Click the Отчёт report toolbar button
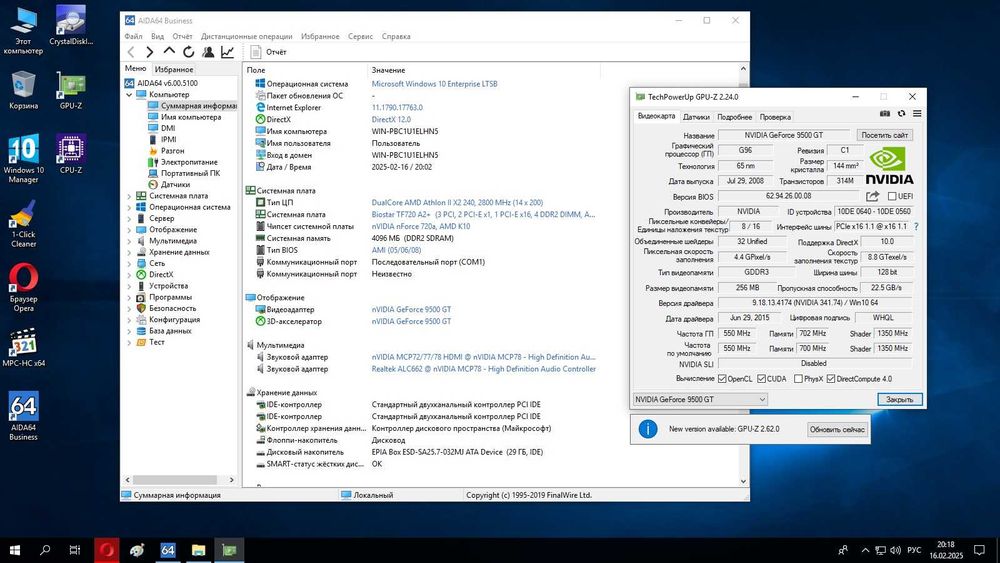 (x=268, y=52)
